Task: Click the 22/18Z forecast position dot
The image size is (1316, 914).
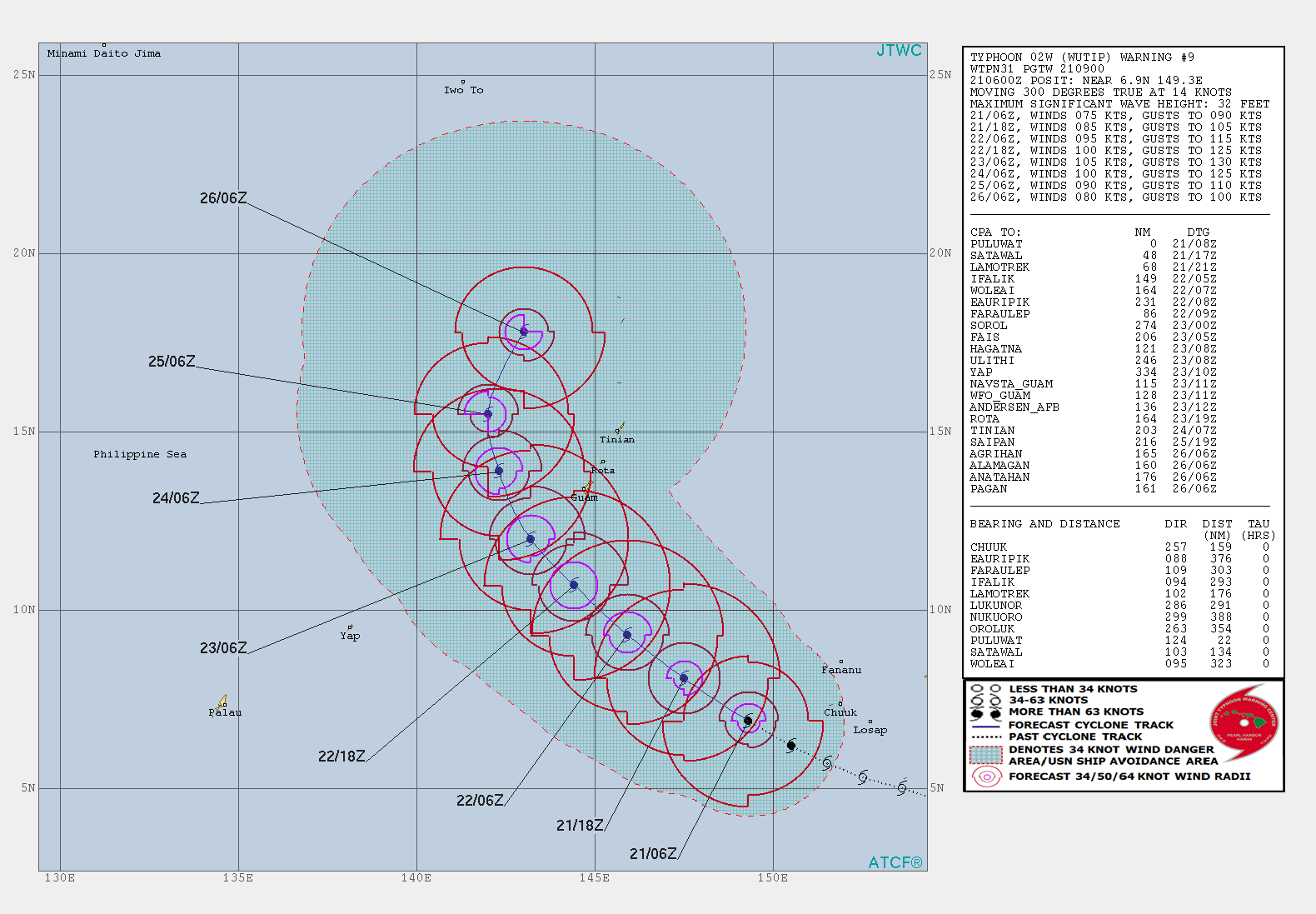Action: coord(574,586)
